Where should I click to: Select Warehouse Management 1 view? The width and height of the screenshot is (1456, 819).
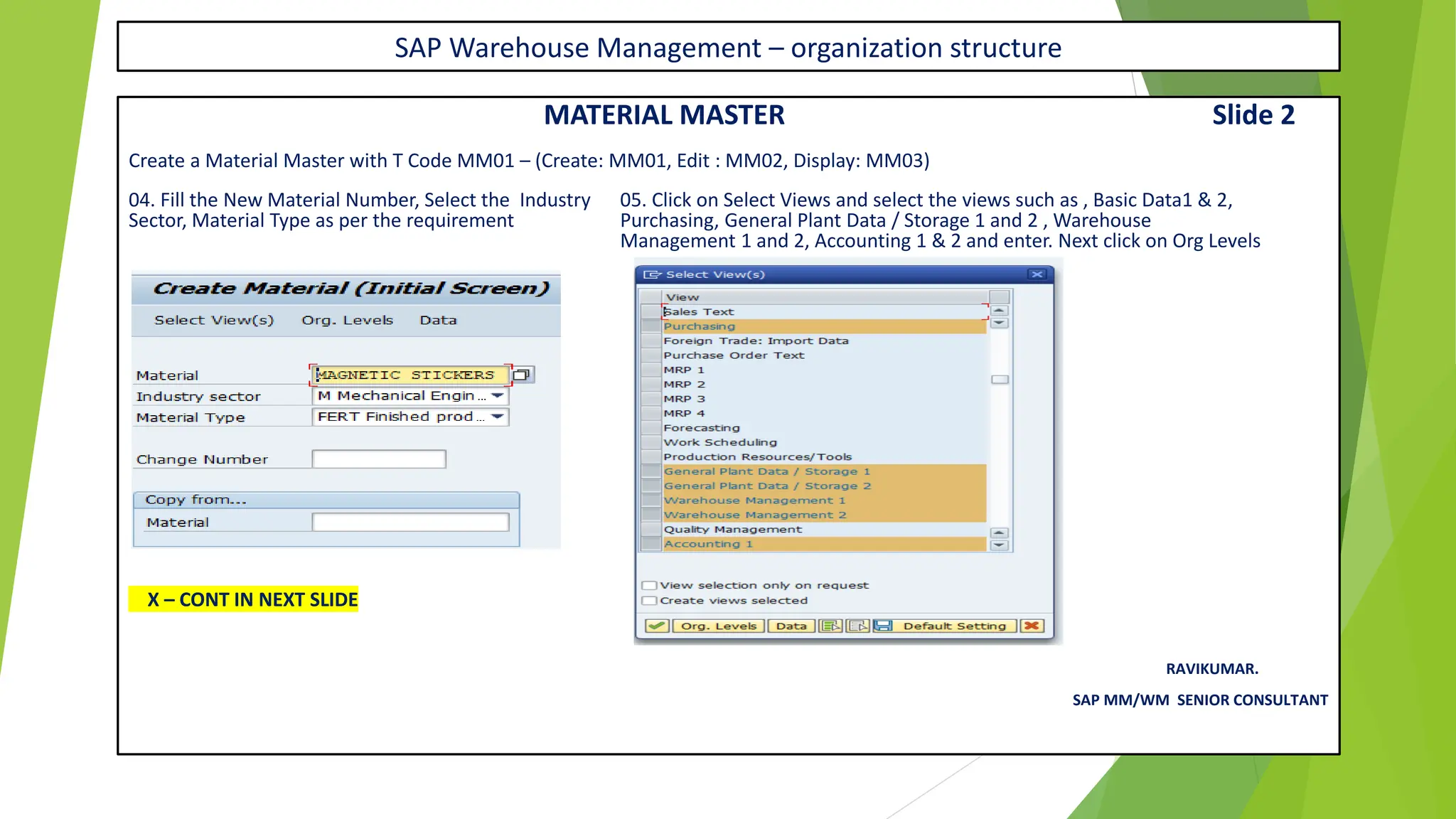coord(824,500)
